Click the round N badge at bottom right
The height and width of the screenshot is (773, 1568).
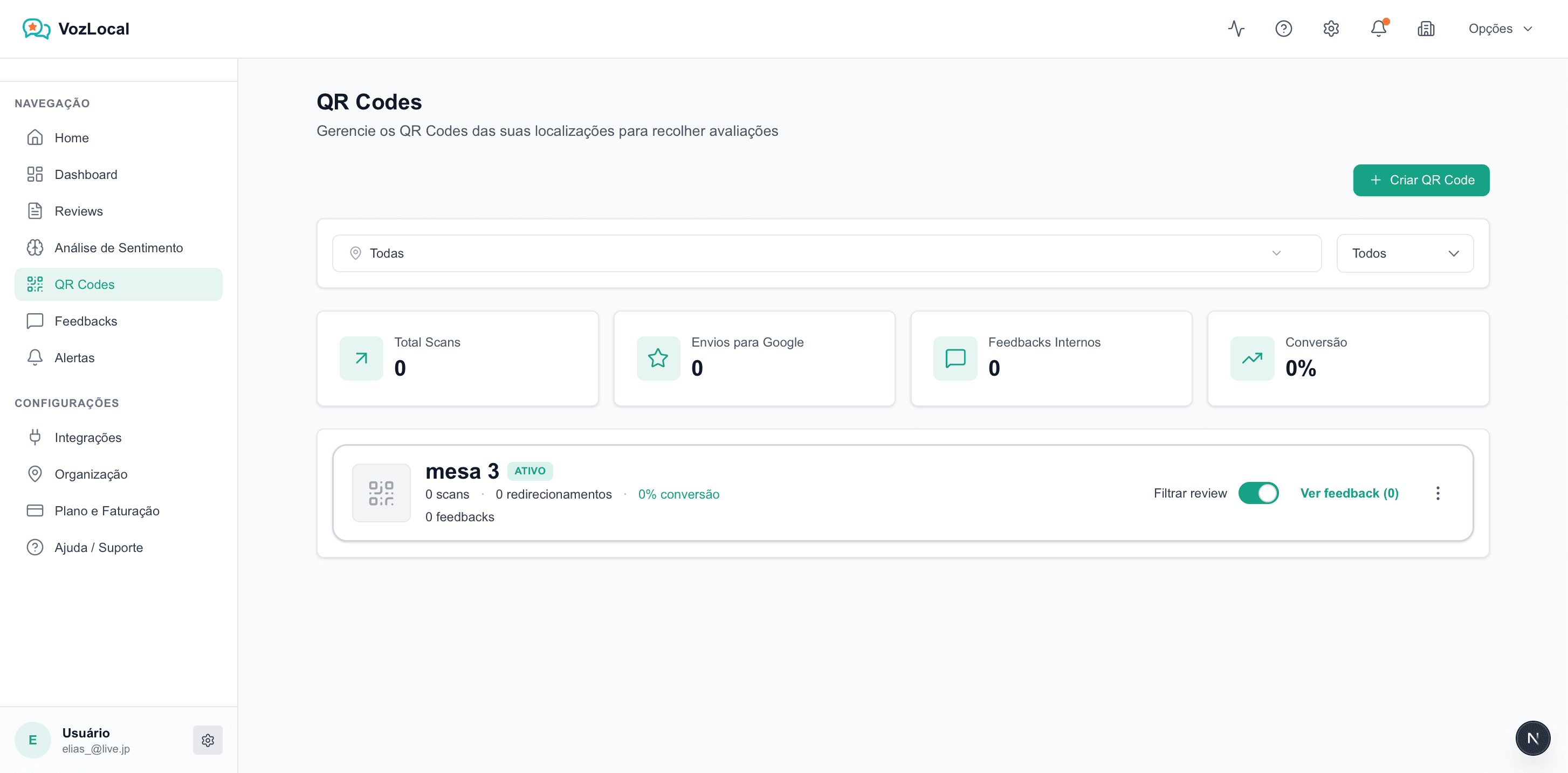[1533, 739]
